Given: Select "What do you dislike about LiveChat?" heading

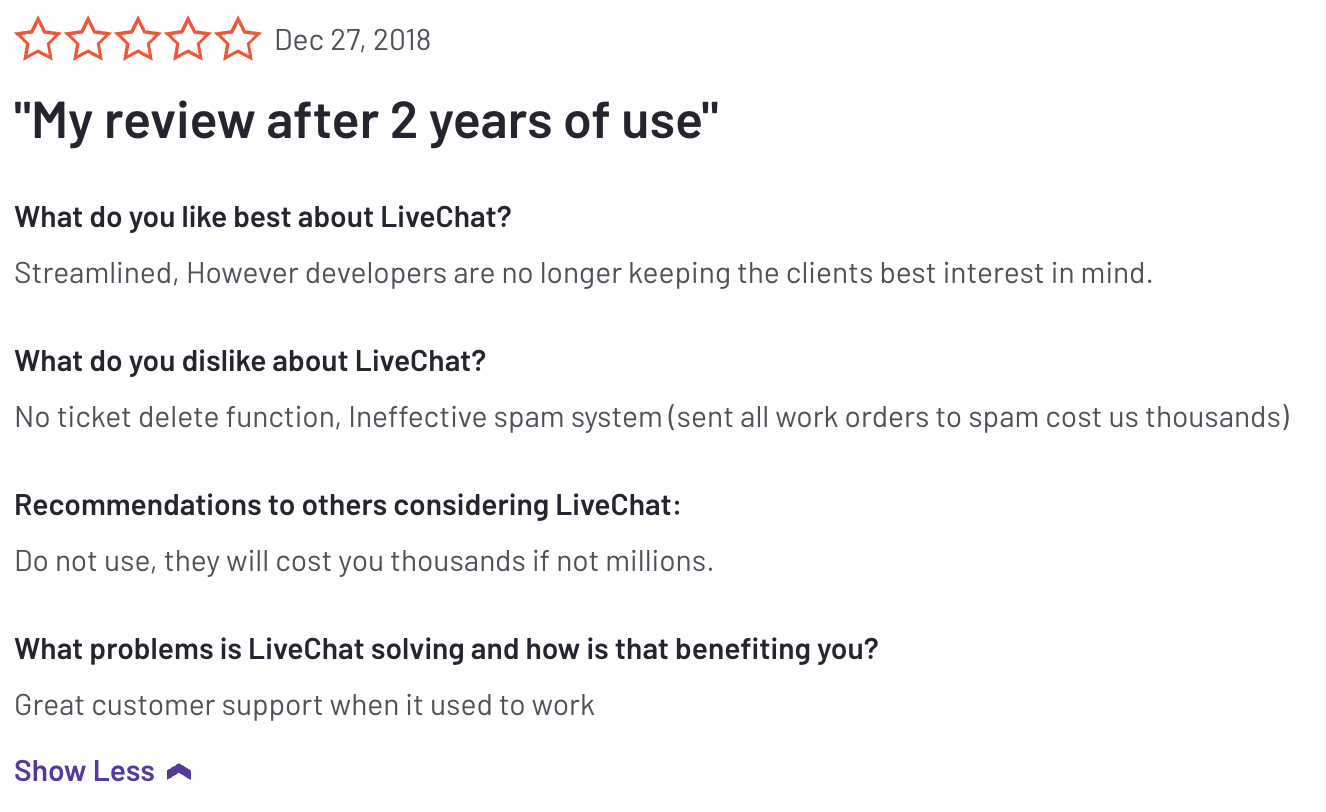Looking at the screenshot, I should tap(250, 361).
